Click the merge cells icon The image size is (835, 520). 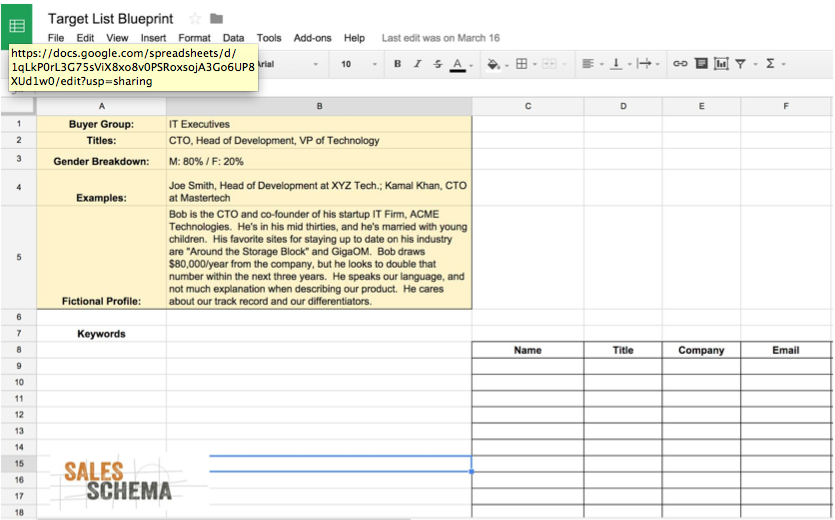coord(549,64)
